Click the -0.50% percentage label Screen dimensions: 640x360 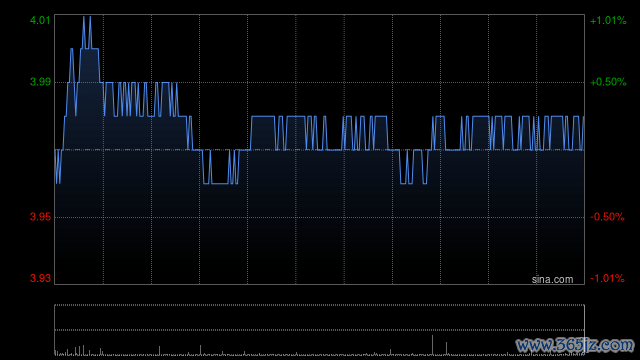607,217
